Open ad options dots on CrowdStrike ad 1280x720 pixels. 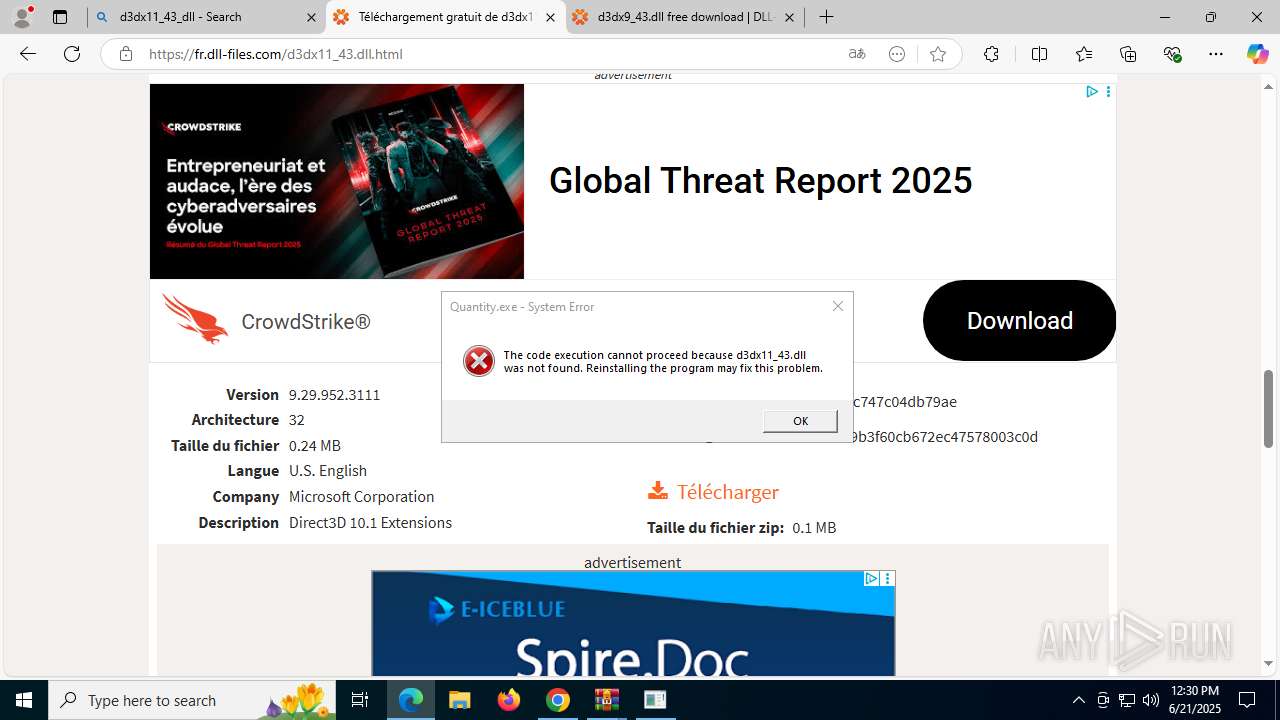click(1108, 92)
